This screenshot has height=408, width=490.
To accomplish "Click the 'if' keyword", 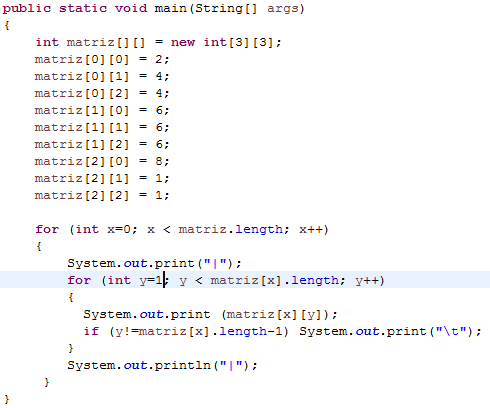I will coord(91,331).
